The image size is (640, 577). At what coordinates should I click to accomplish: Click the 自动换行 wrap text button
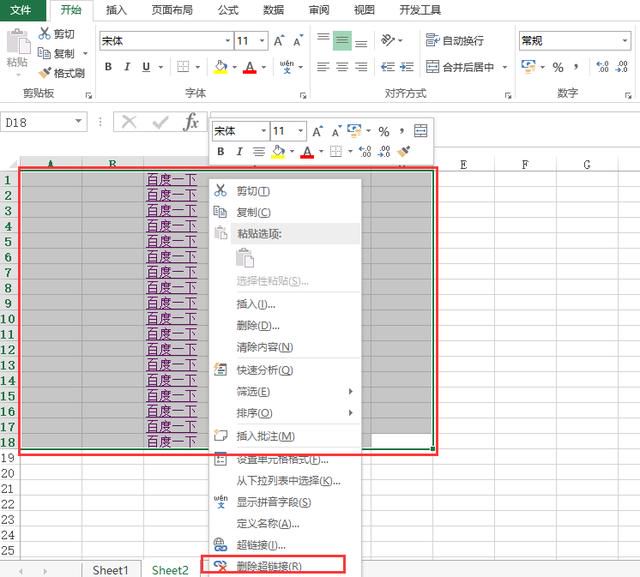(x=455, y=40)
